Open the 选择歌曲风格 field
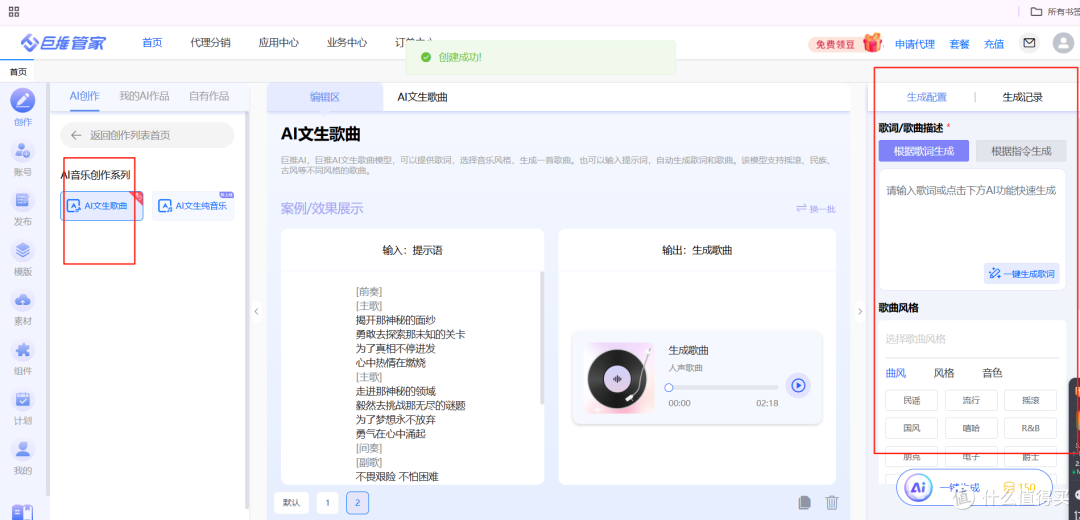Image resolution: width=1080 pixels, height=520 pixels. [972, 339]
